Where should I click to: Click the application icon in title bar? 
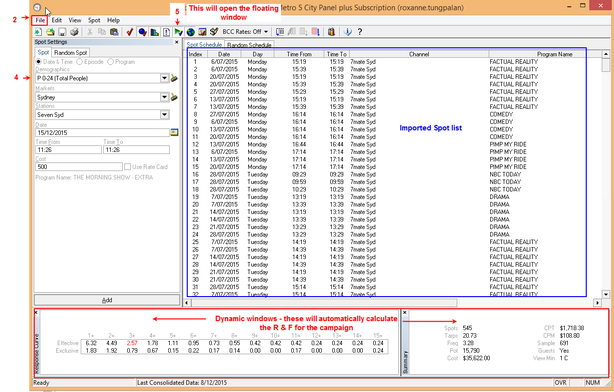[37, 7]
